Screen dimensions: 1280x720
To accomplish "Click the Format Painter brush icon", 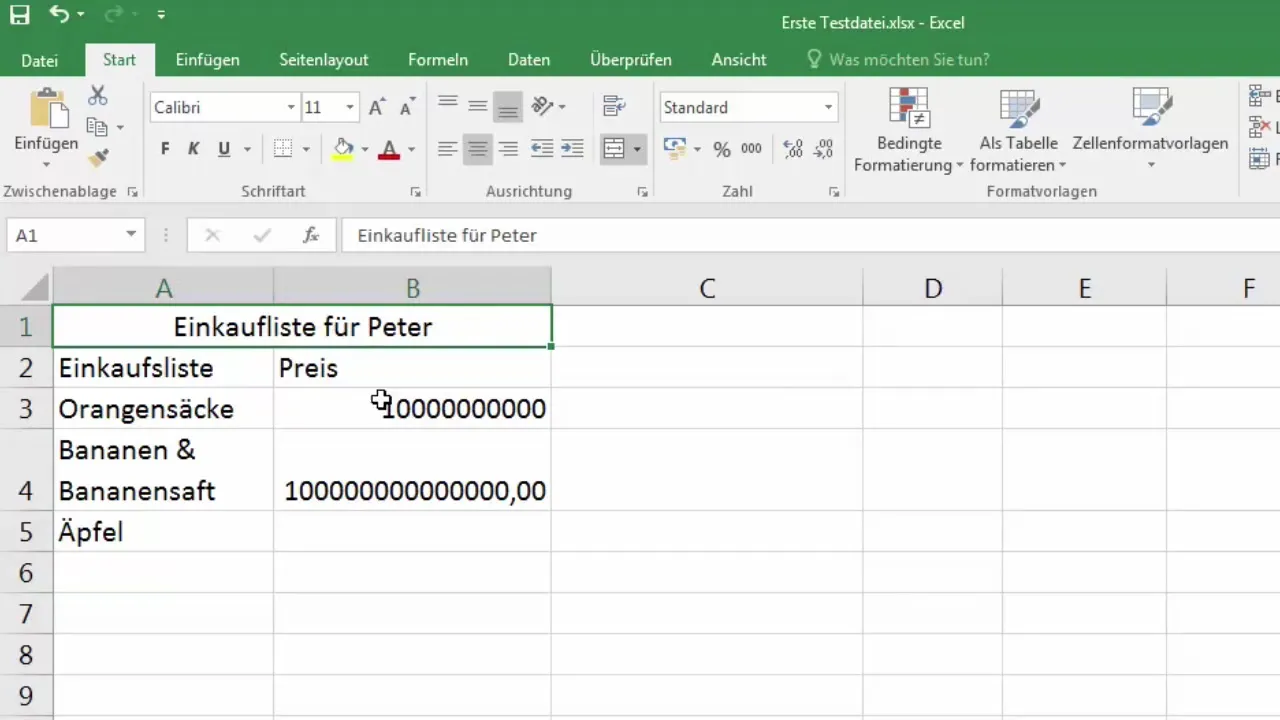I will click(x=98, y=158).
